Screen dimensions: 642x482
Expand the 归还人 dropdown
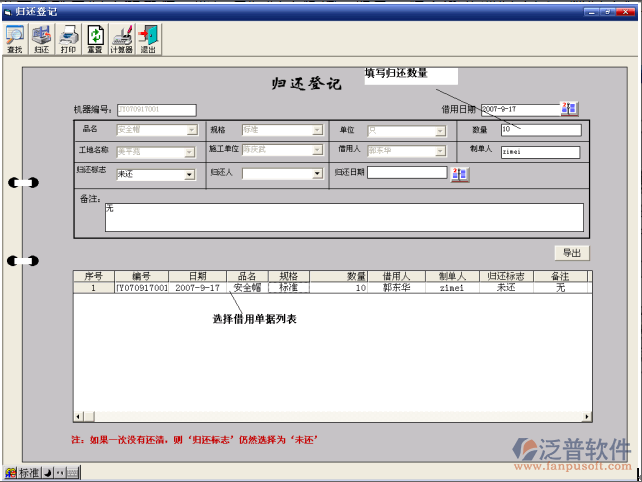click(x=317, y=174)
